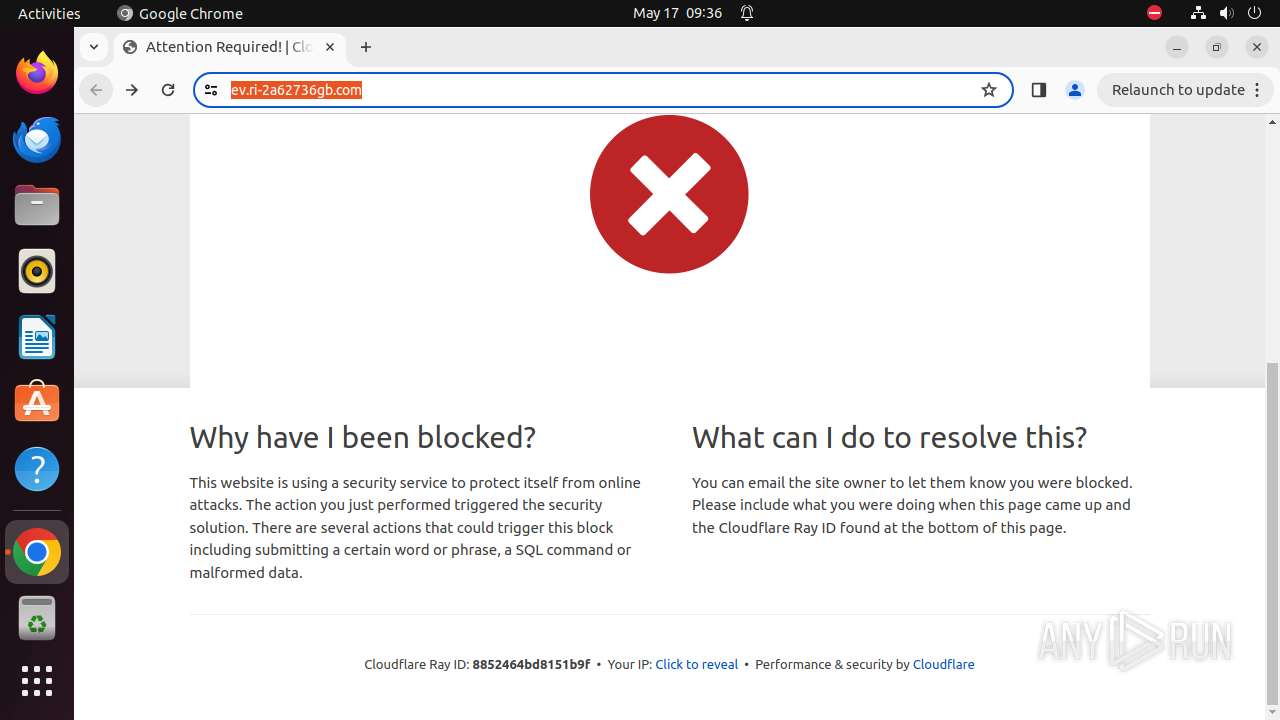Open Rhythmbox music player in dock

coord(37,271)
